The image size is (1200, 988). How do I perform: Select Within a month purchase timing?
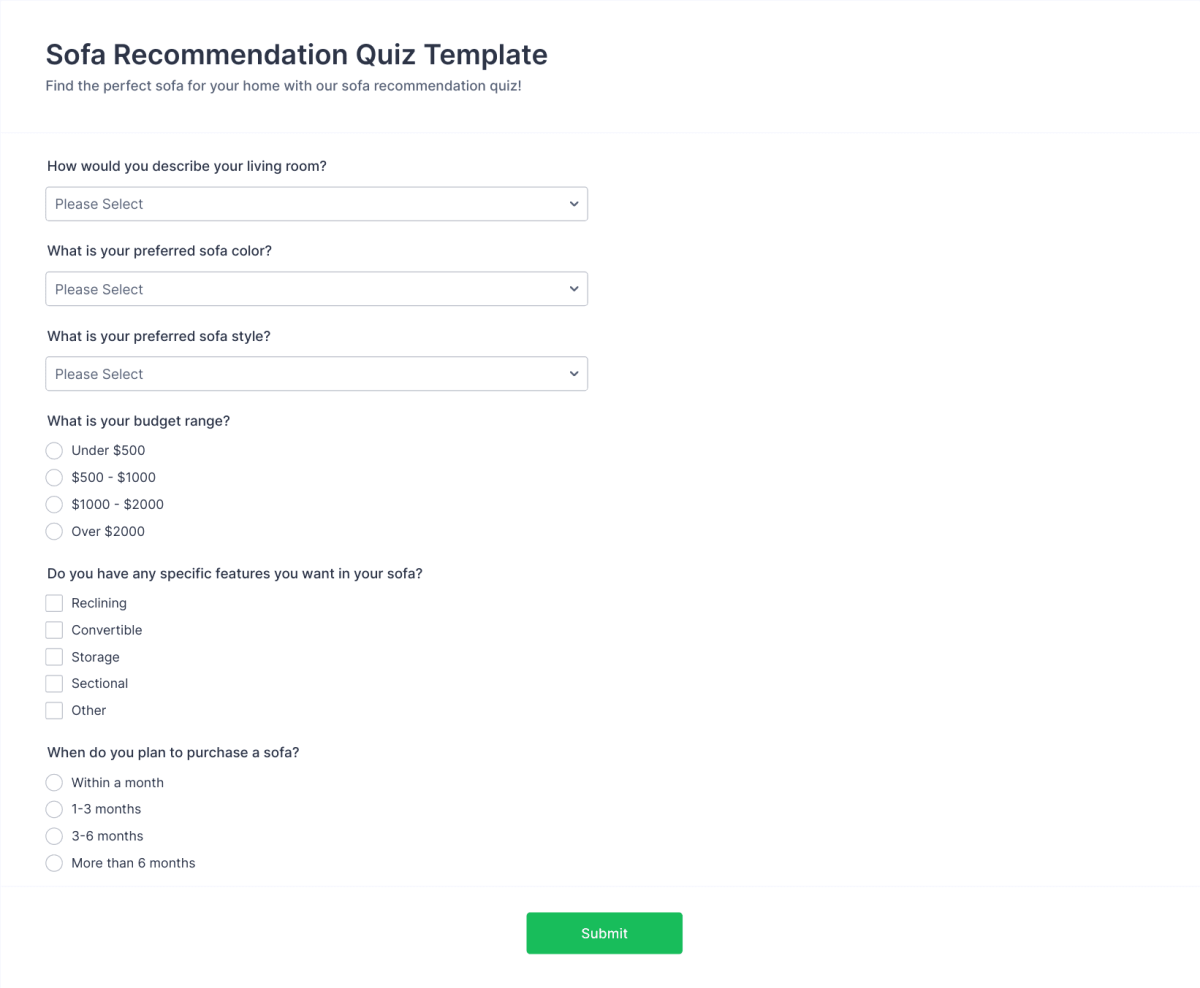(54, 782)
